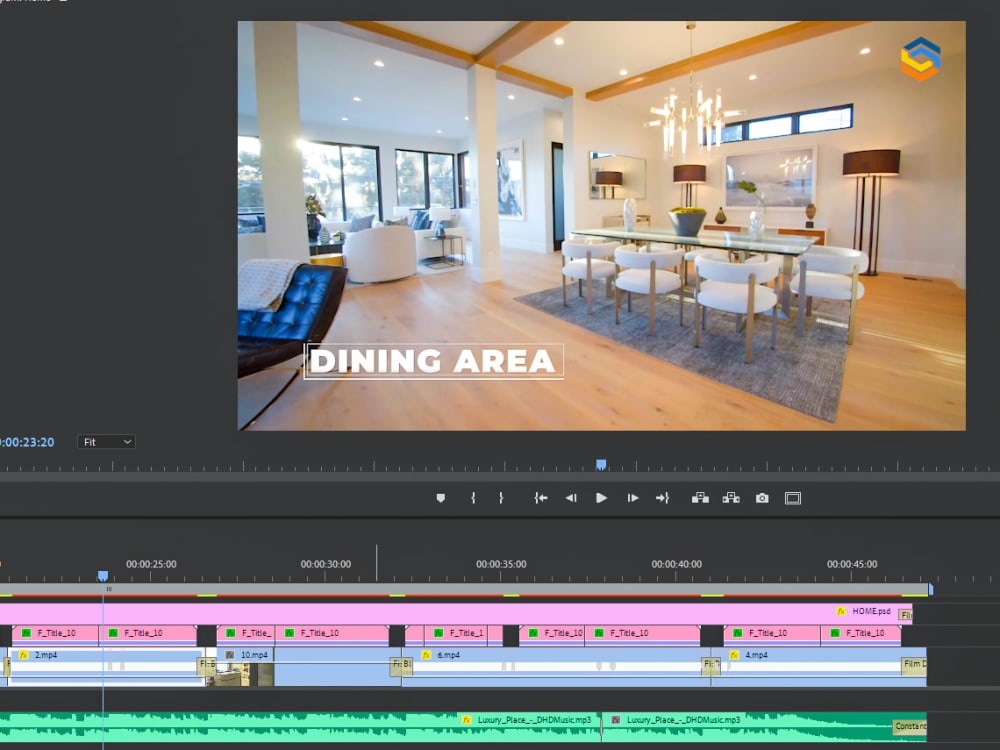Screen dimensions: 1000x750
Task: Export frame with camera icon
Action: pyautogui.click(x=762, y=498)
